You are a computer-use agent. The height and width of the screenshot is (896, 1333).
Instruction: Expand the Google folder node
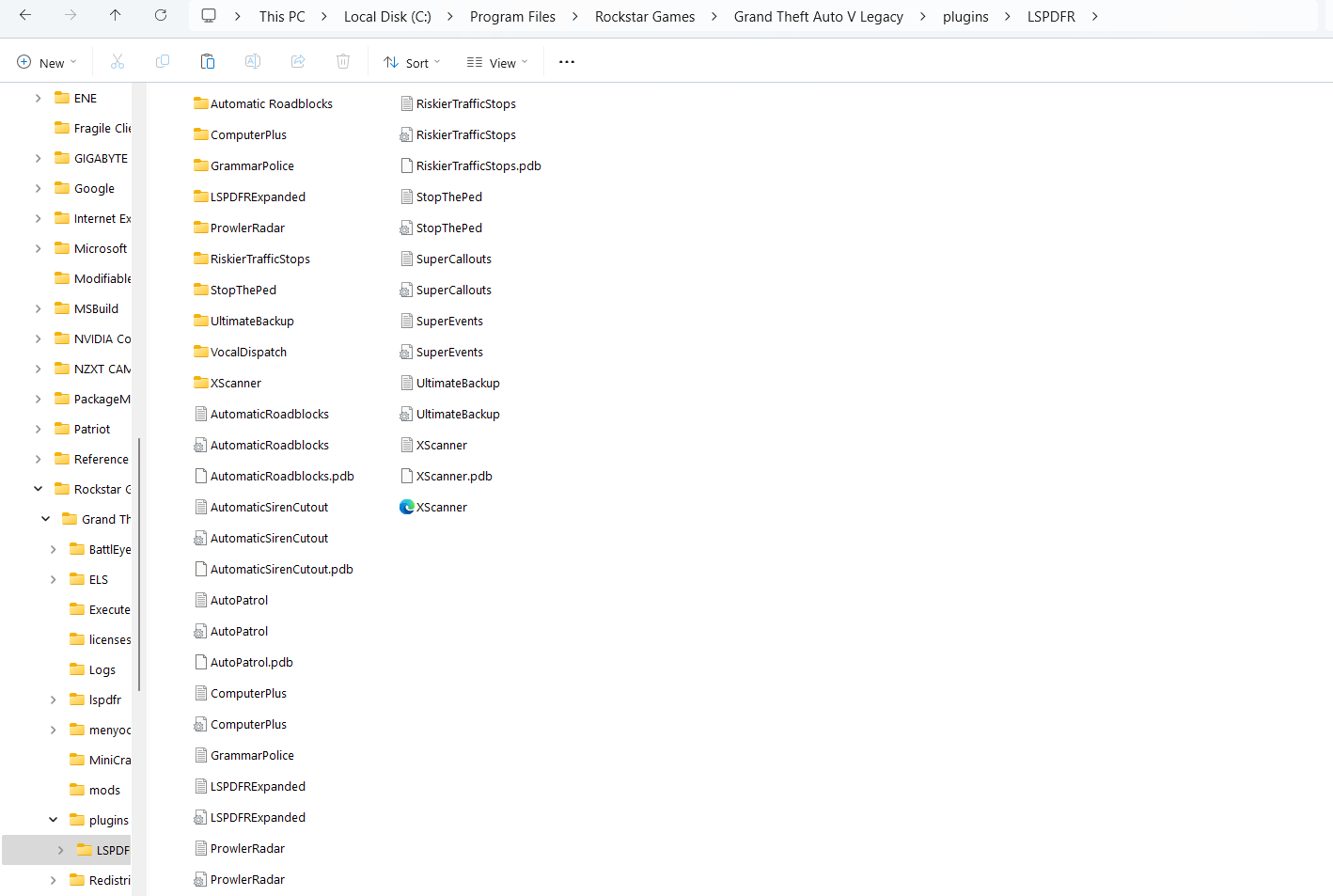(38, 188)
